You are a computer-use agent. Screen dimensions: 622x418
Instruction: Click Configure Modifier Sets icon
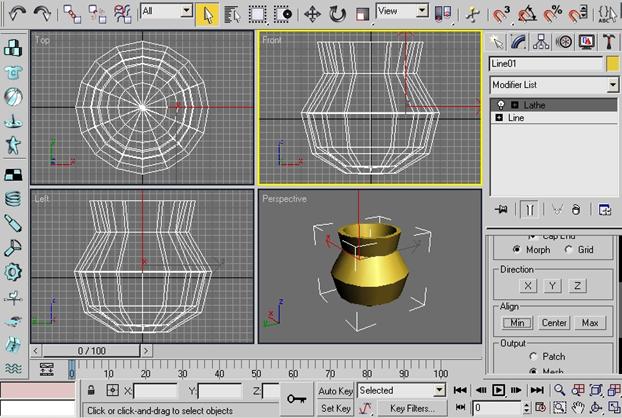click(604, 209)
